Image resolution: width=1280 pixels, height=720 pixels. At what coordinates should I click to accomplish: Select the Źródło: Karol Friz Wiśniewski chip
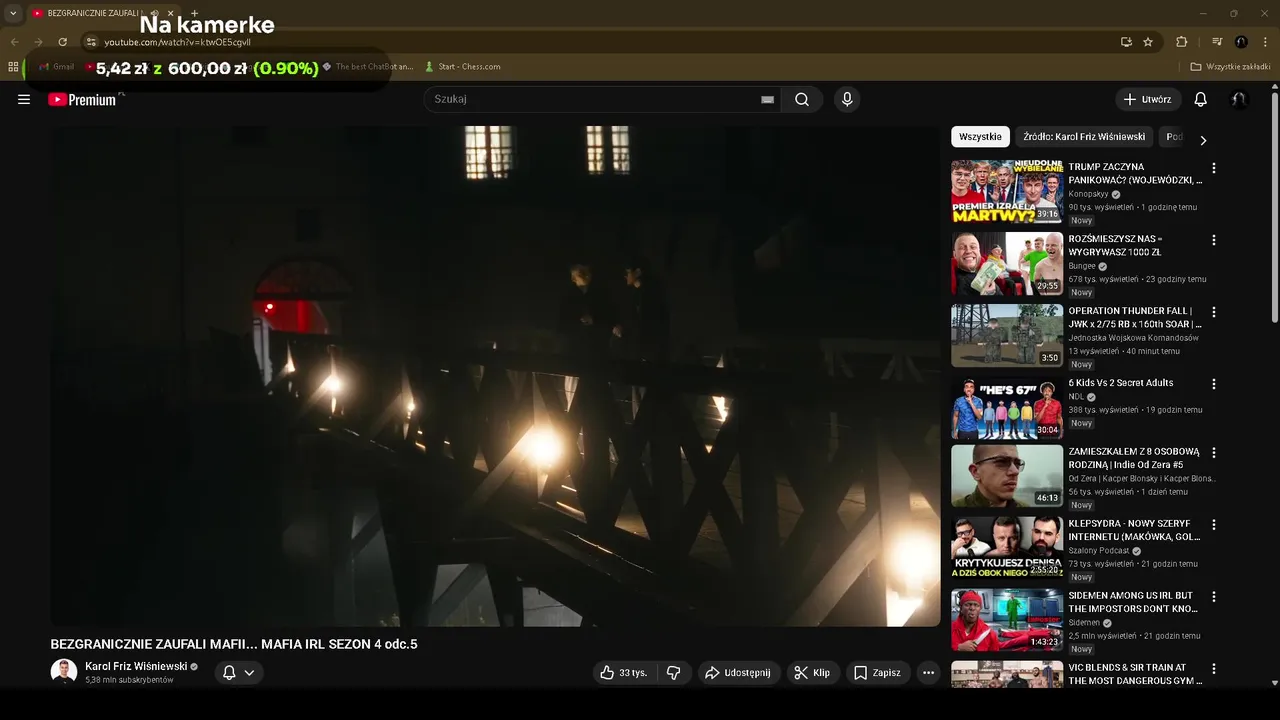[1084, 137]
